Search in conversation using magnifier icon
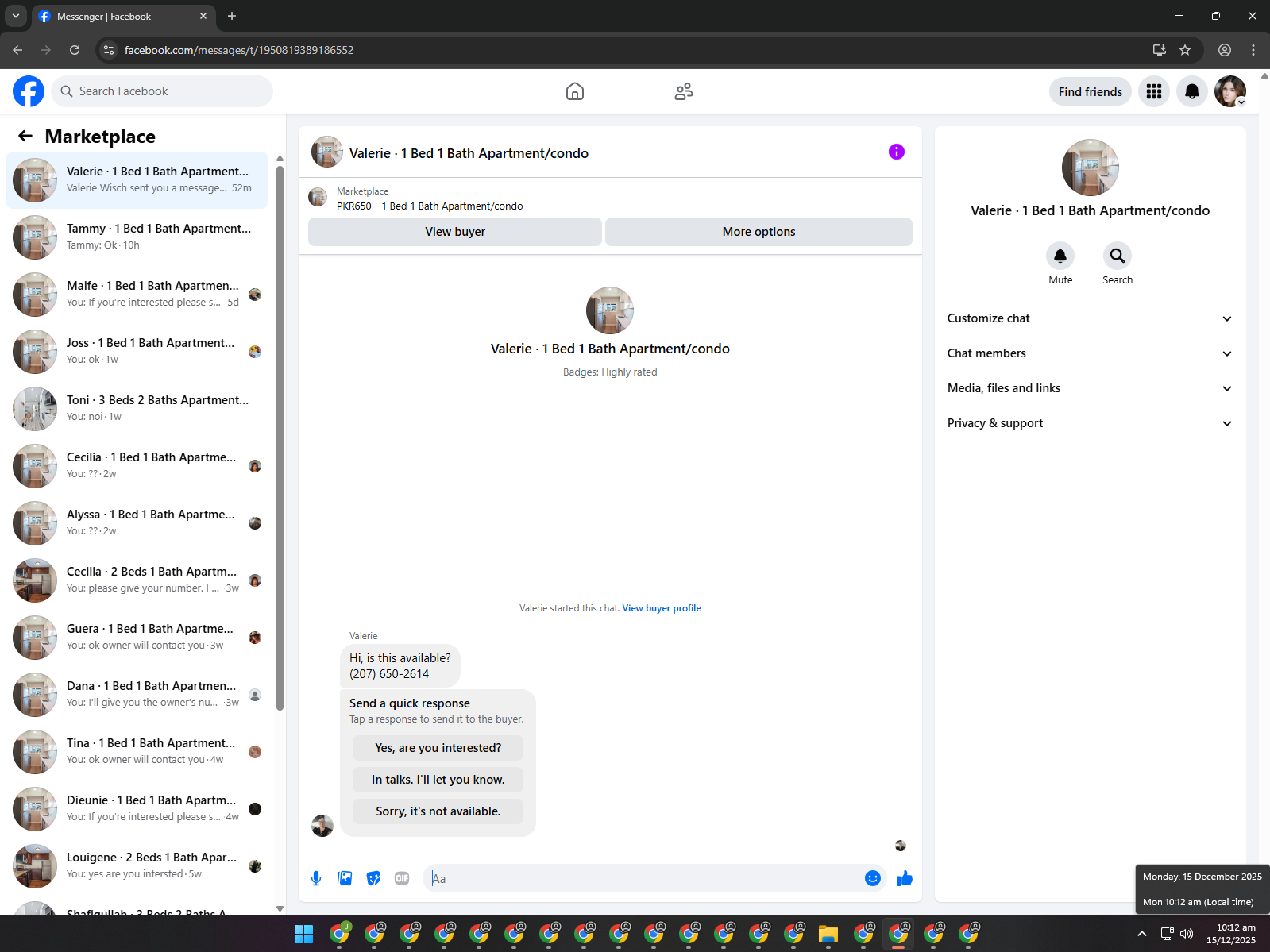 tap(1118, 256)
